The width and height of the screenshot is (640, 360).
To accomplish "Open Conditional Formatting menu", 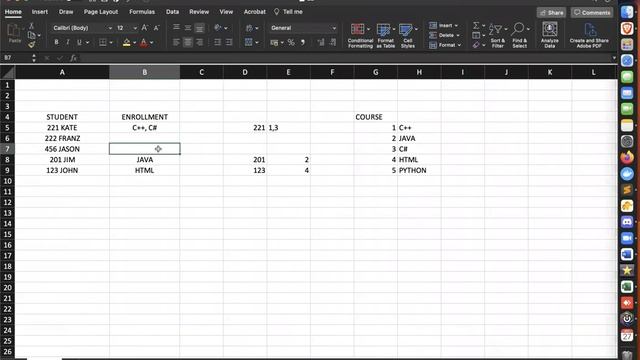I will (x=360, y=36).
